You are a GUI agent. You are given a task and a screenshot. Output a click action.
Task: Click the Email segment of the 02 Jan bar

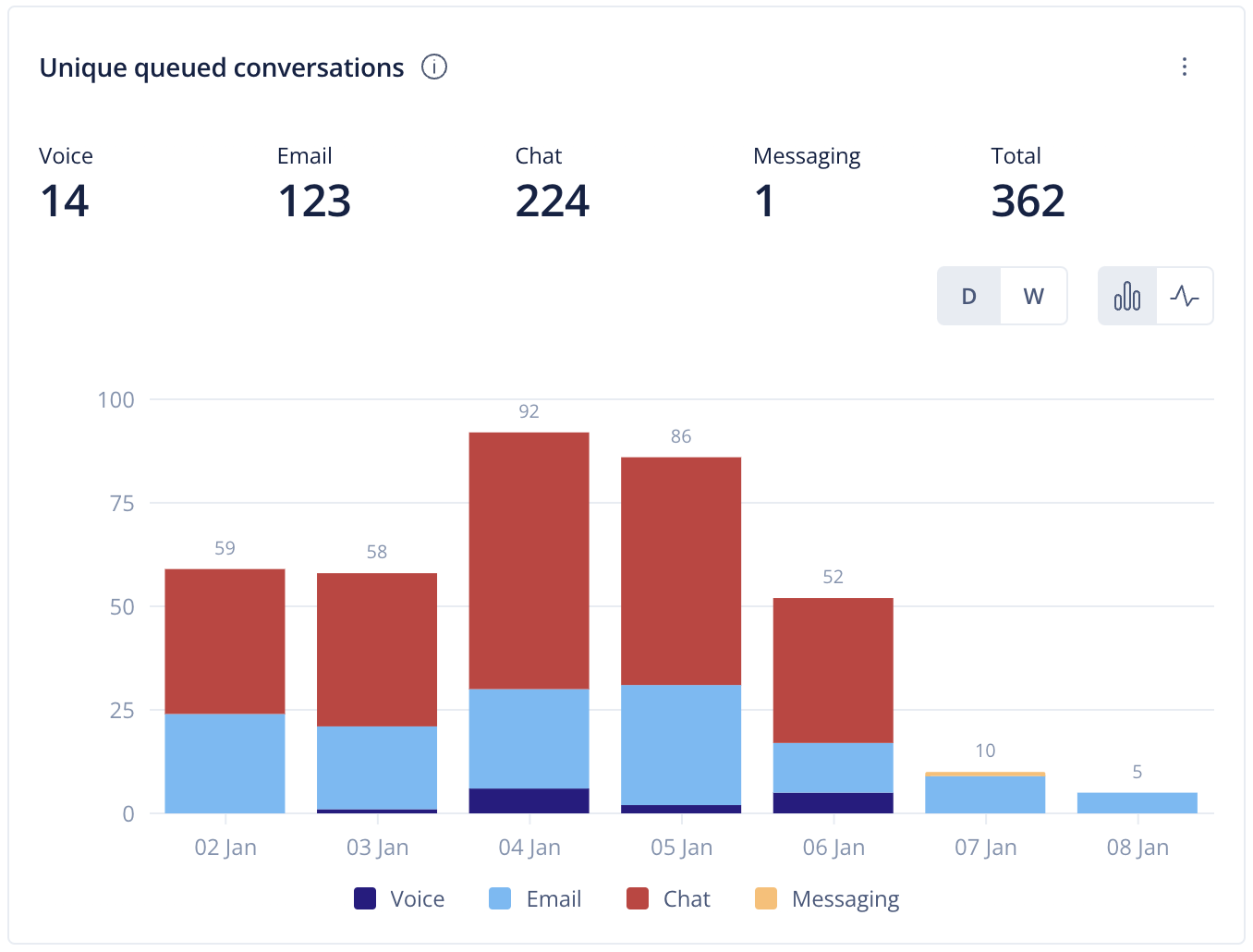click(x=225, y=763)
